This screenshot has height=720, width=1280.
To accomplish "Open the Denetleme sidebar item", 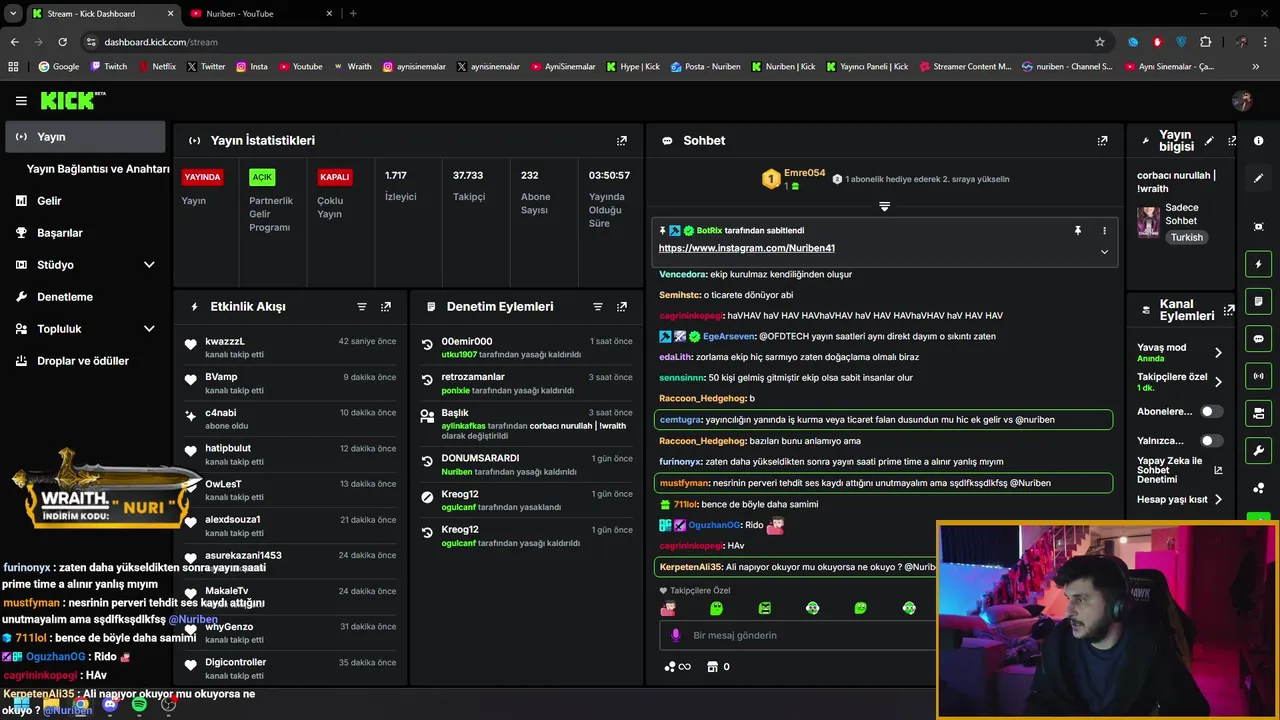I will pyautogui.click(x=64, y=297).
